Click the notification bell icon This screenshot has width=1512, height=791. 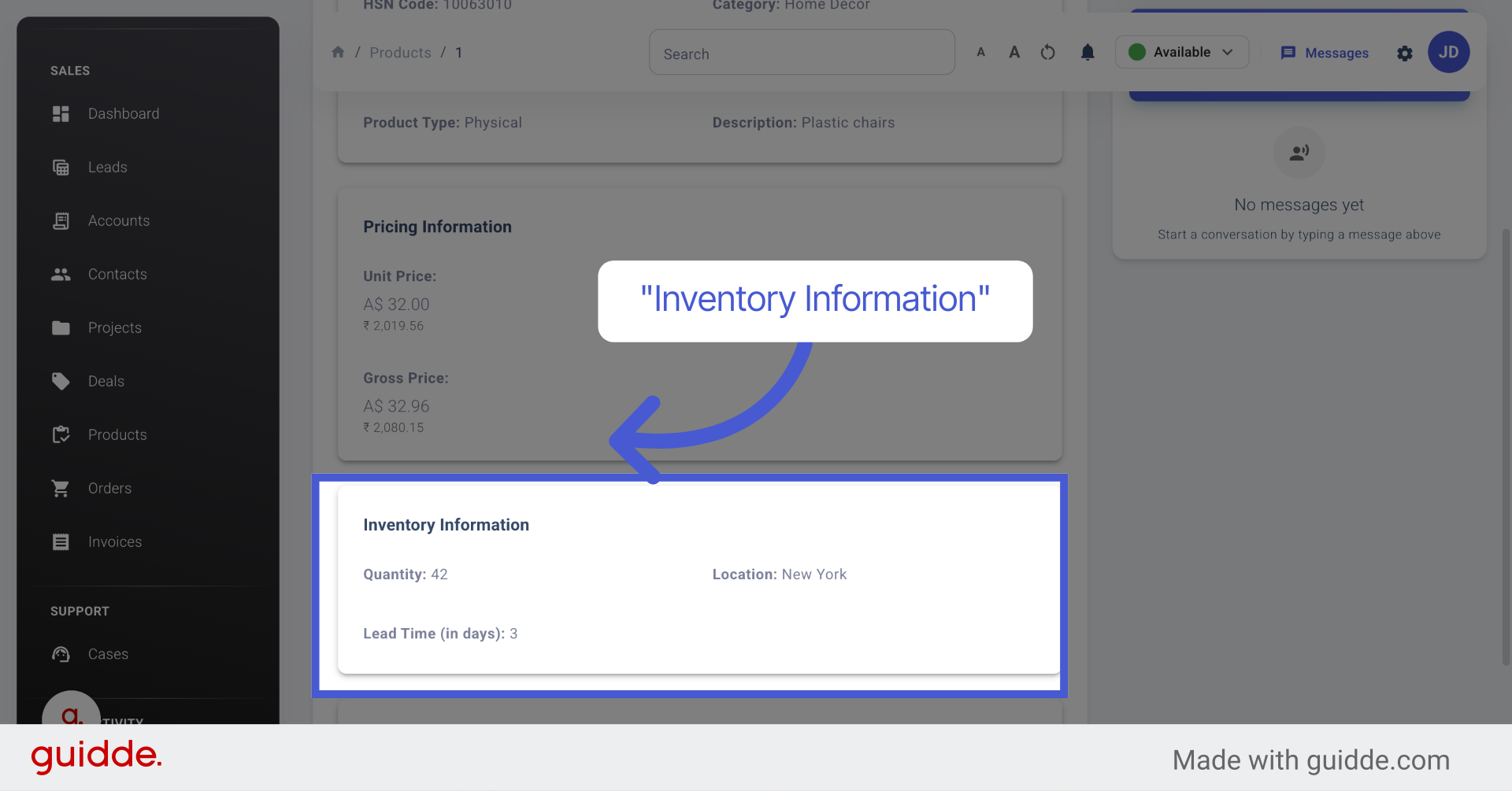pyautogui.click(x=1088, y=53)
